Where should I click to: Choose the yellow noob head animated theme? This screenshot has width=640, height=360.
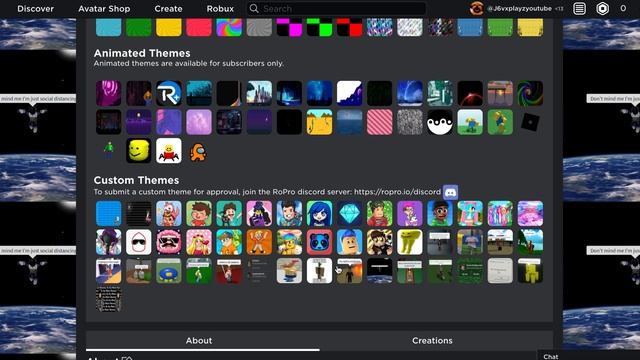click(139, 151)
